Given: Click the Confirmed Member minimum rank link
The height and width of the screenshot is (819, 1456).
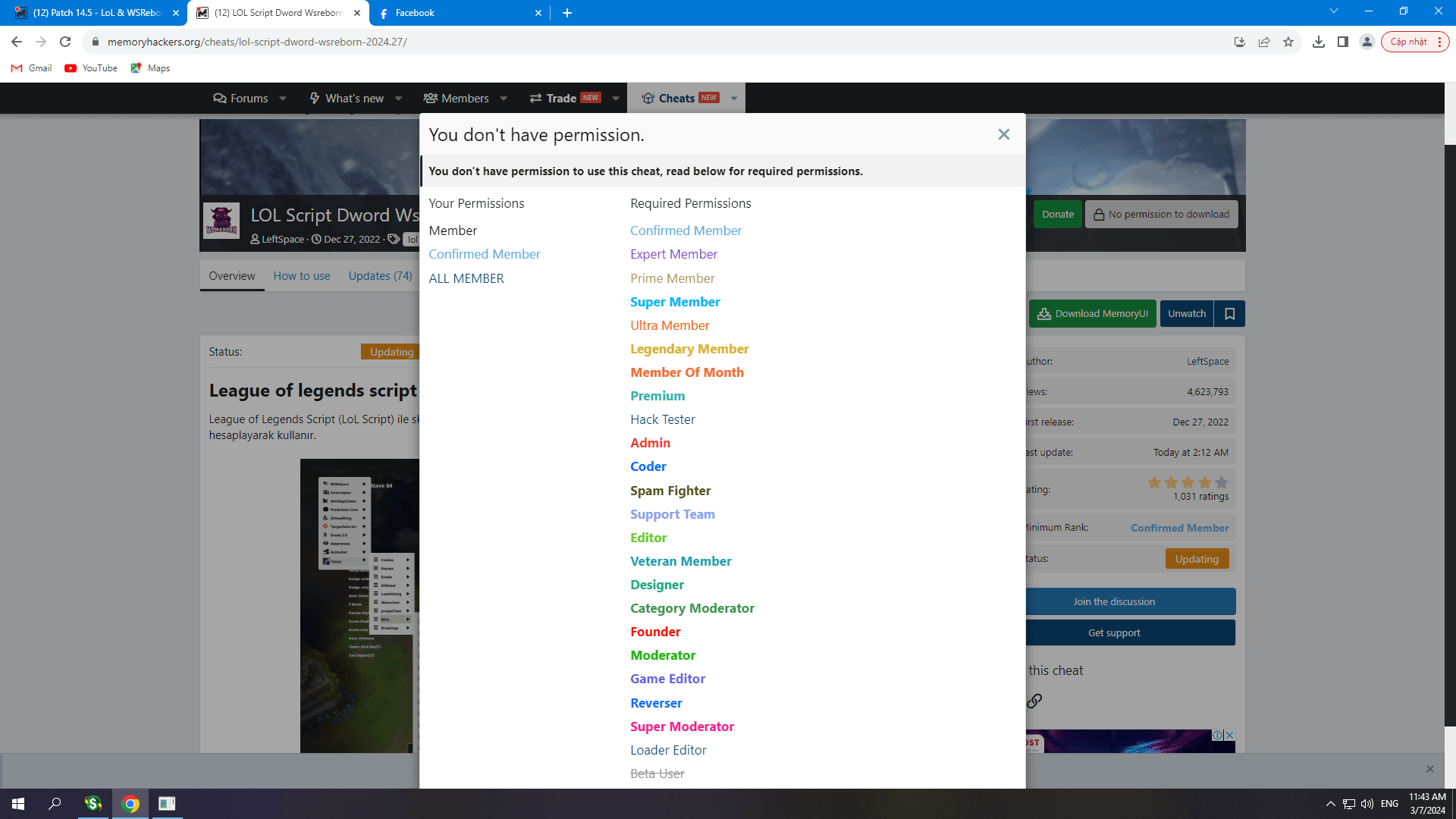Looking at the screenshot, I should click(x=1180, y=528).
